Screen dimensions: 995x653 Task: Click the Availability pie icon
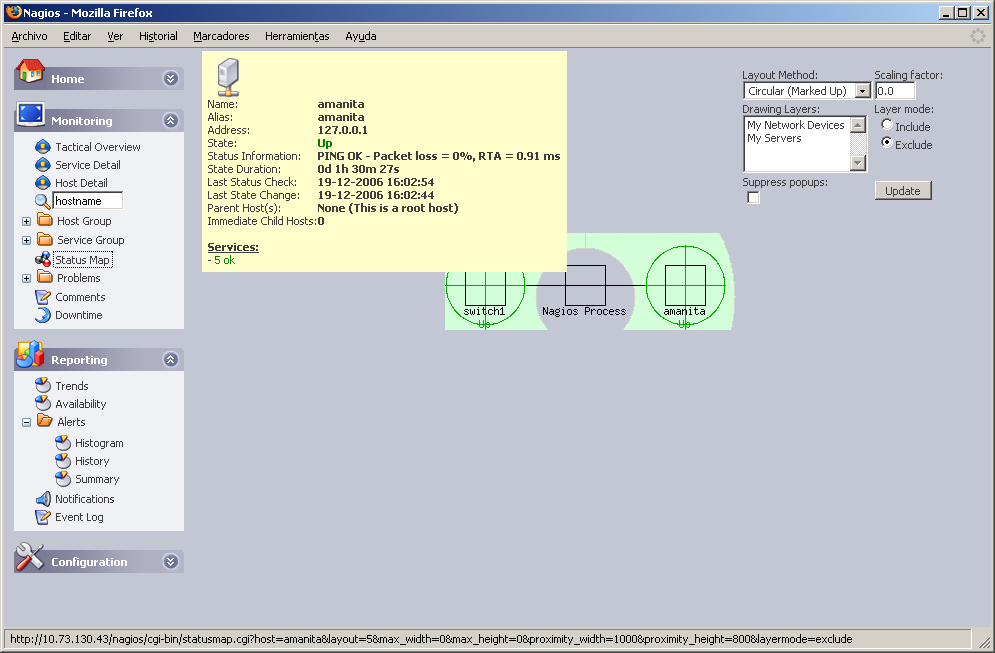point(43,404)
